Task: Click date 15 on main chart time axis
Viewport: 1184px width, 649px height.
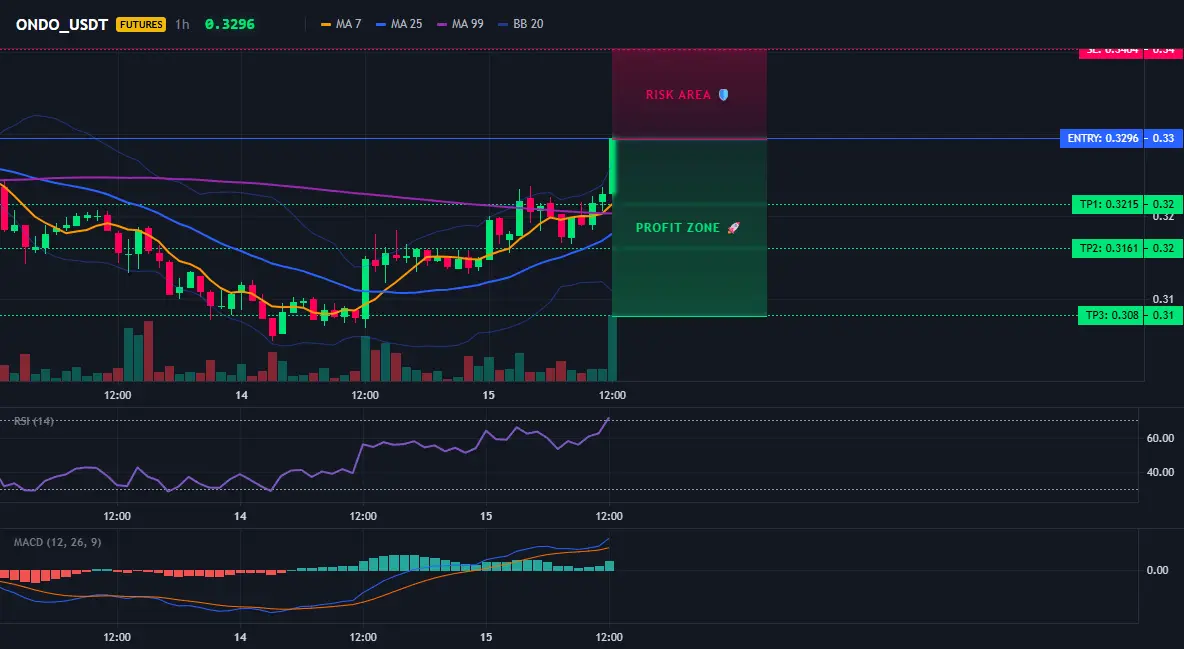Action: [x=489, y=395]
